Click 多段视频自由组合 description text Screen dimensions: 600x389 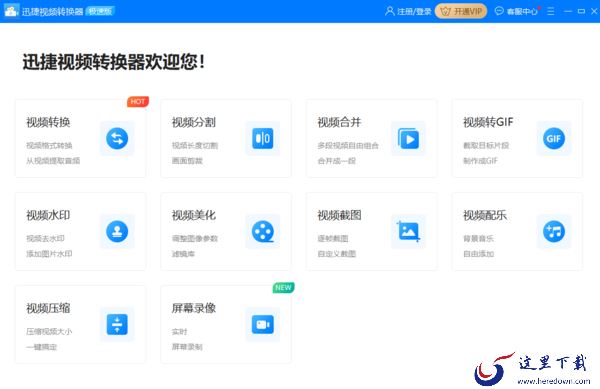[x=348, y=145]
